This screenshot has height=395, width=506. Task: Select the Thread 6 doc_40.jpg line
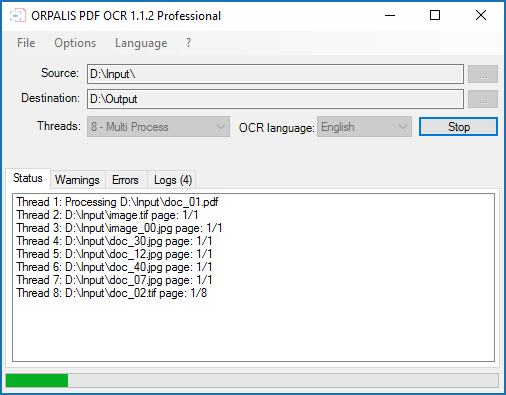114,267
